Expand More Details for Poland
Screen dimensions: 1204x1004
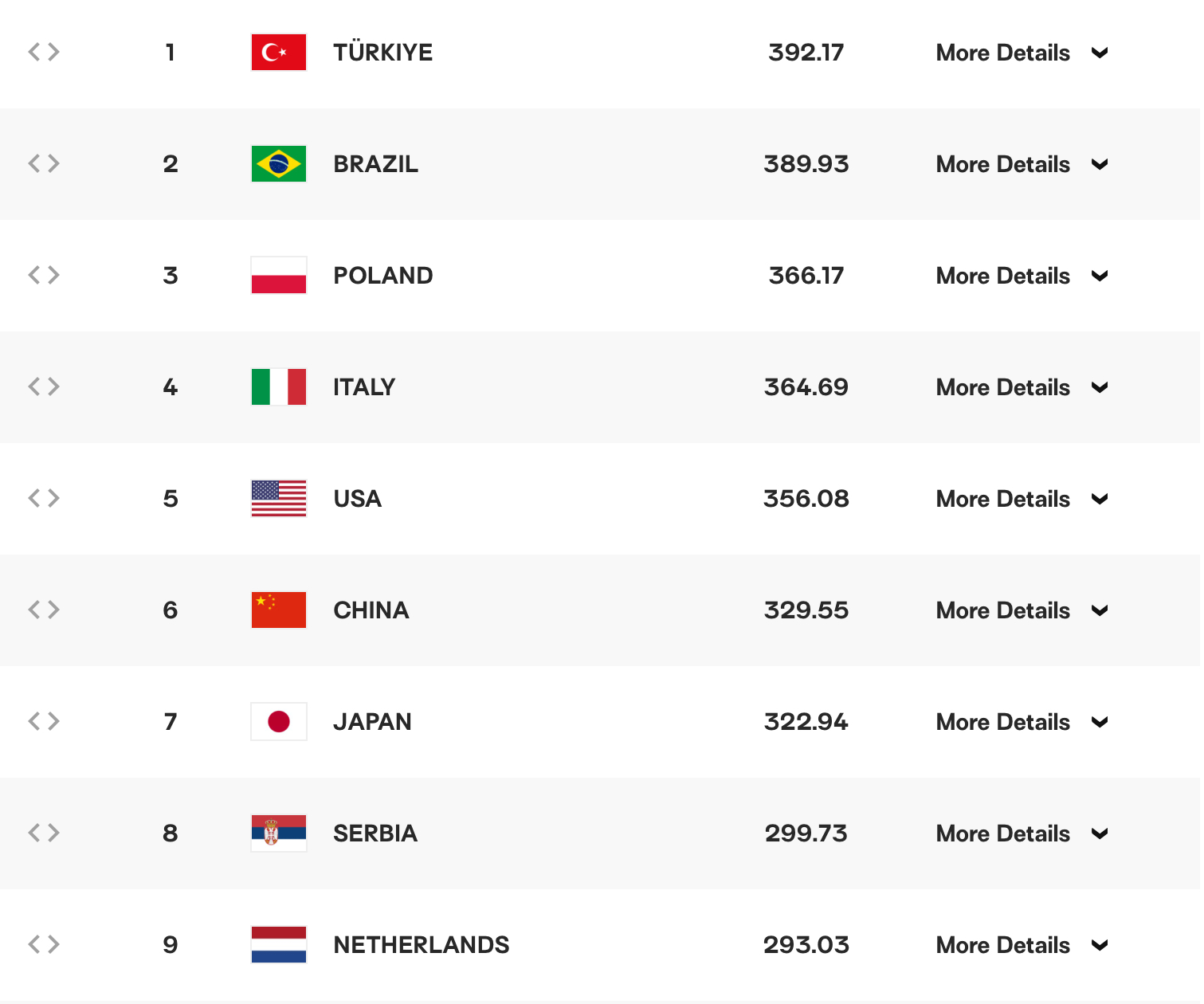(1022, 276)
